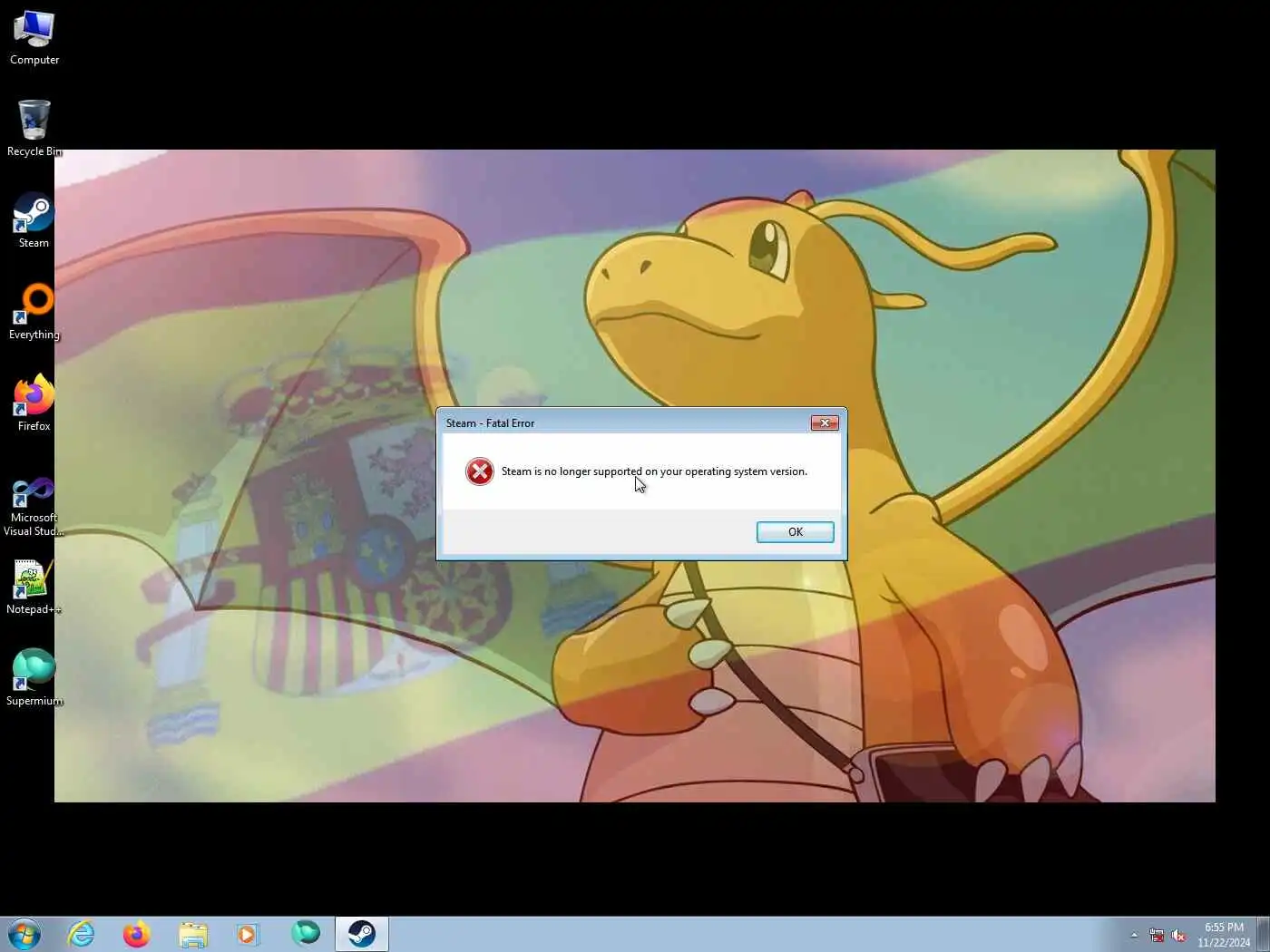Image resolution: width=1270 pixels, height=952 pixels.
Task: Select the Everything search desktop shortcut
Action: 34,312
